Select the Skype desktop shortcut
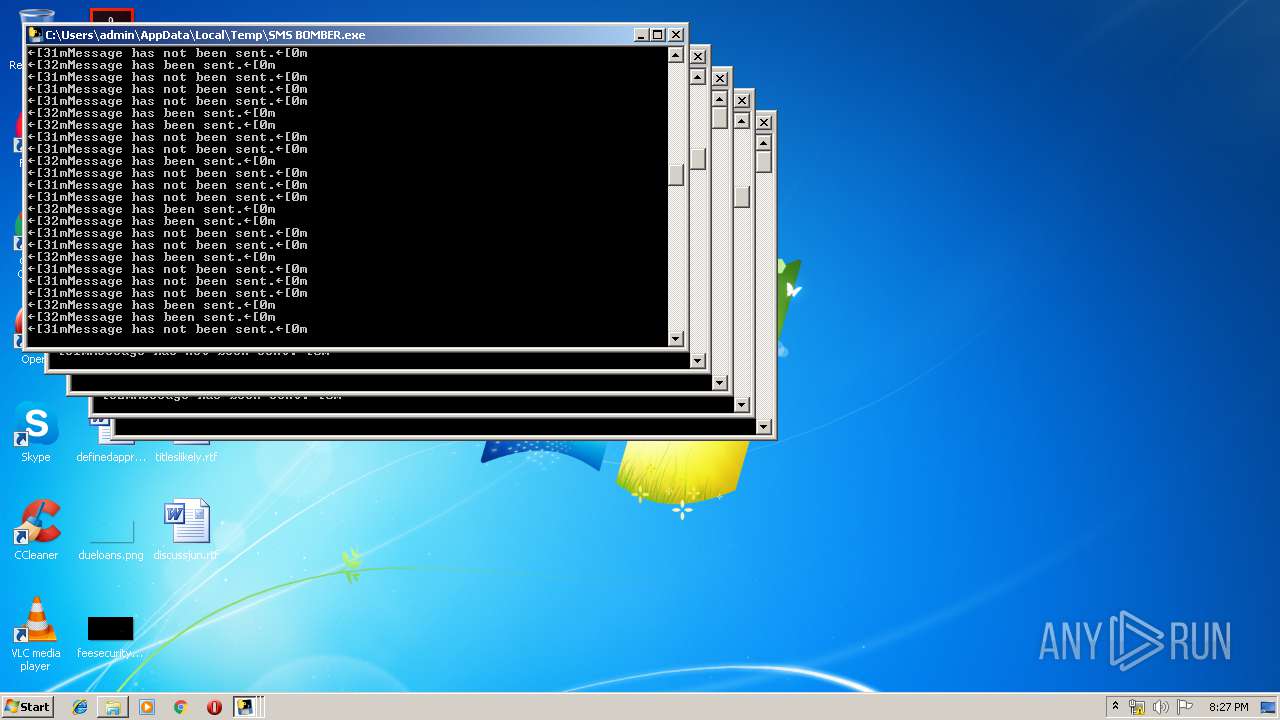 pos(36,433)
